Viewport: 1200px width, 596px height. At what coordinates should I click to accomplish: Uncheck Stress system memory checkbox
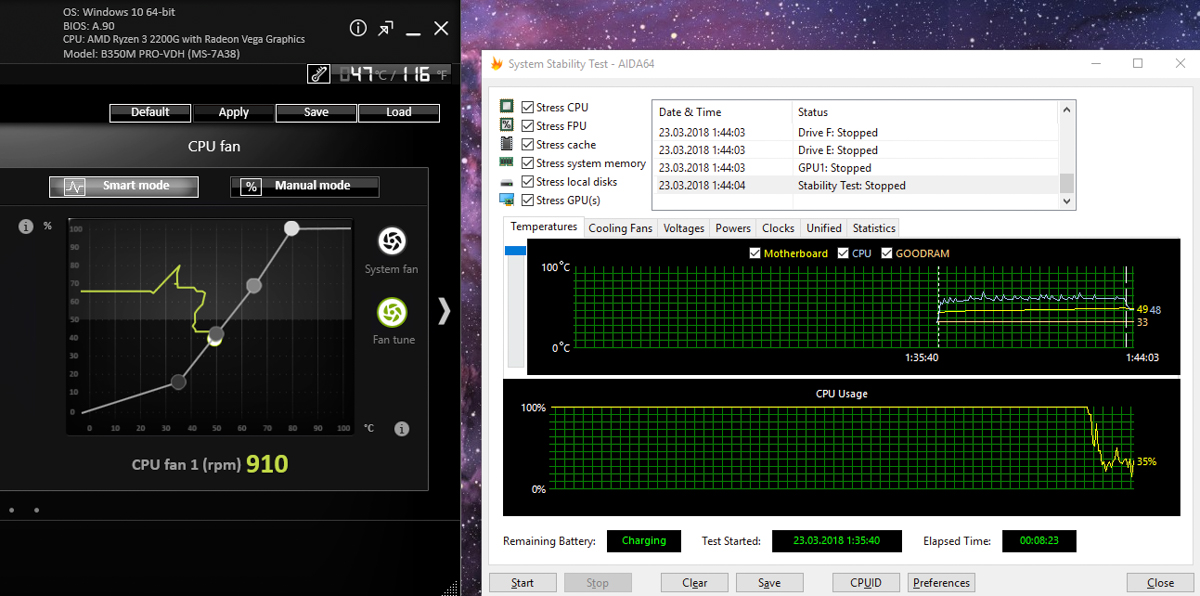click(x=527, y=163)
